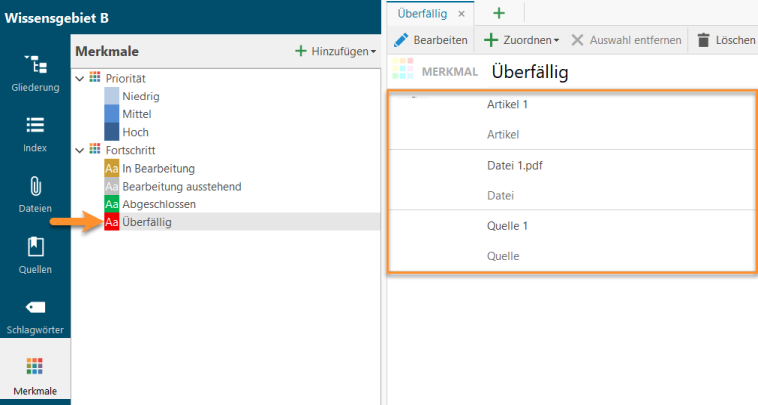The image size is (758, 405).
Task: Open the Index list view
Action: [35, 134]
